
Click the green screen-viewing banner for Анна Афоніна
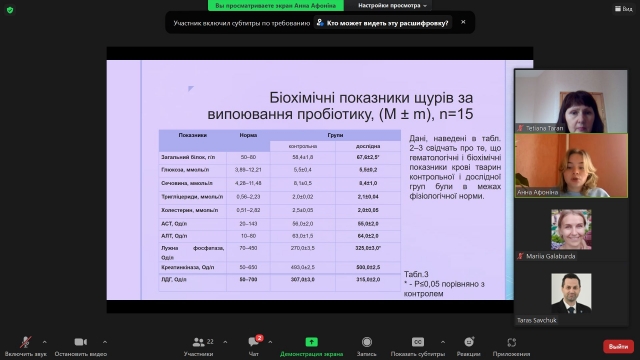(x=276, y=5)
